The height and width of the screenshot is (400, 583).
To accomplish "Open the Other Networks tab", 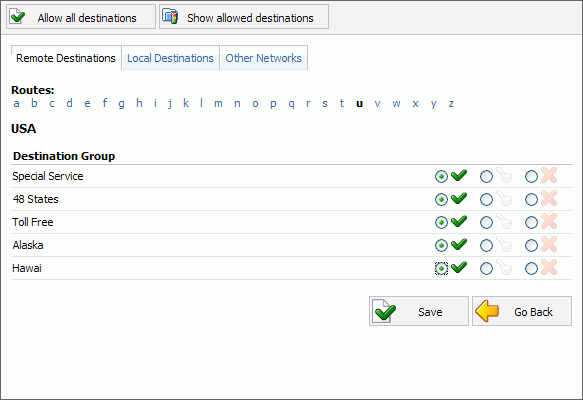I will pos(264,58).
